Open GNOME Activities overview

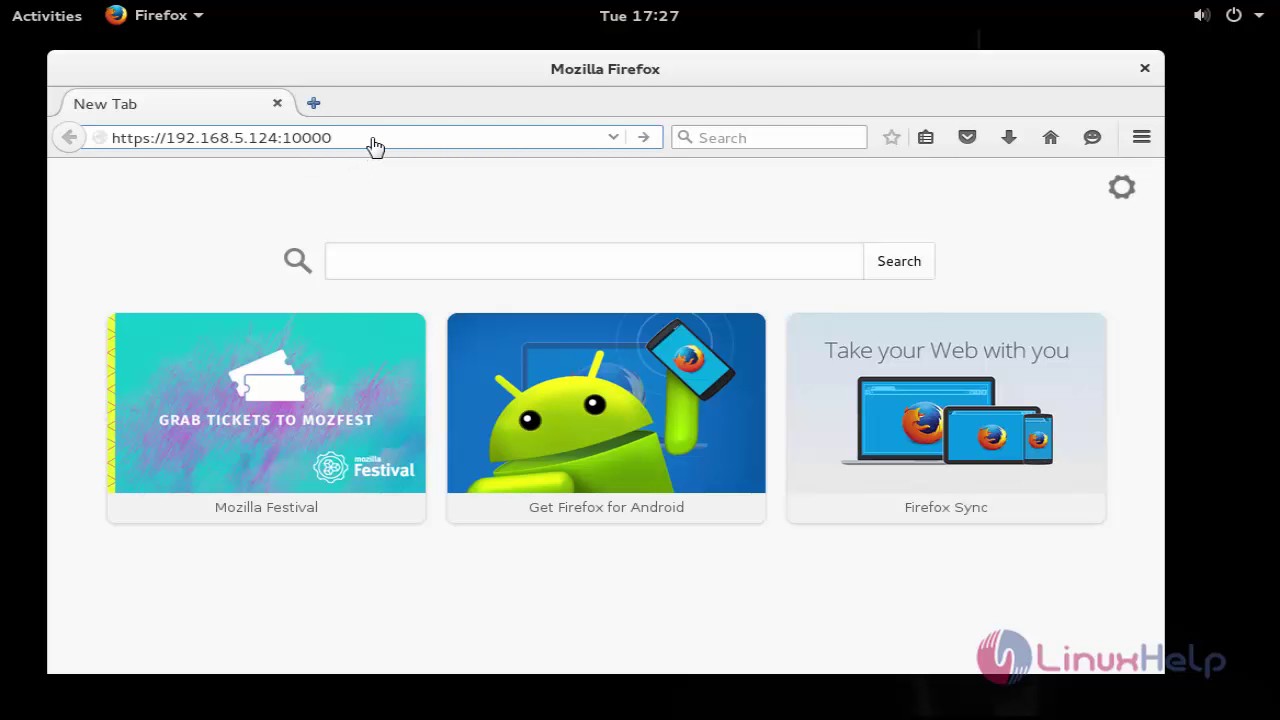click(47, 15)
